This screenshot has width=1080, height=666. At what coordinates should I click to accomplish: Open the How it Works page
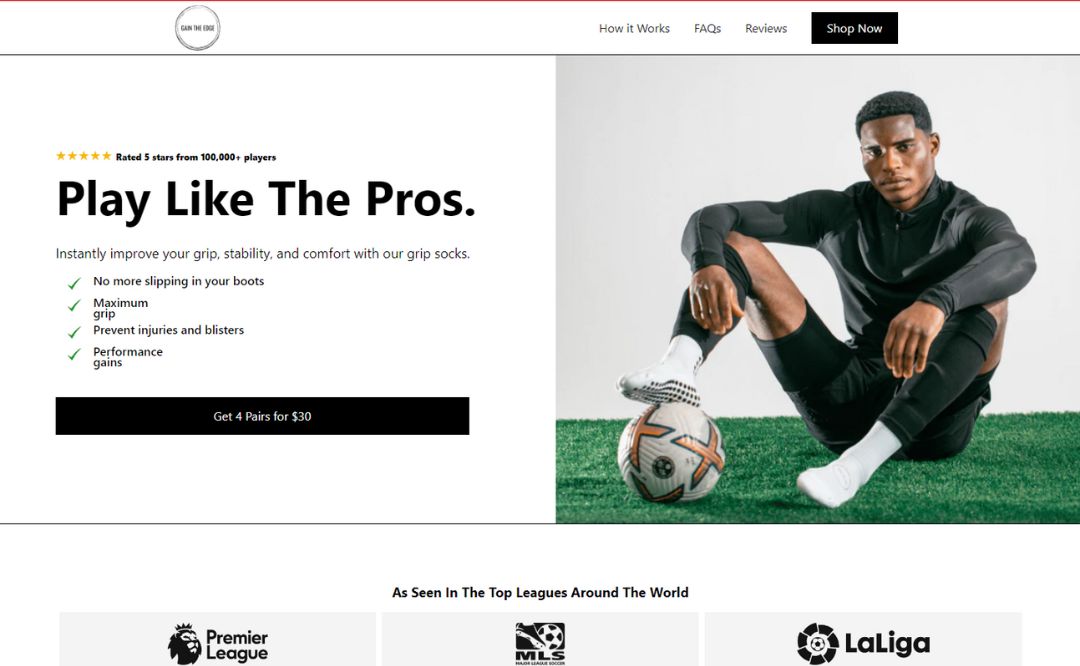(634, 28)
